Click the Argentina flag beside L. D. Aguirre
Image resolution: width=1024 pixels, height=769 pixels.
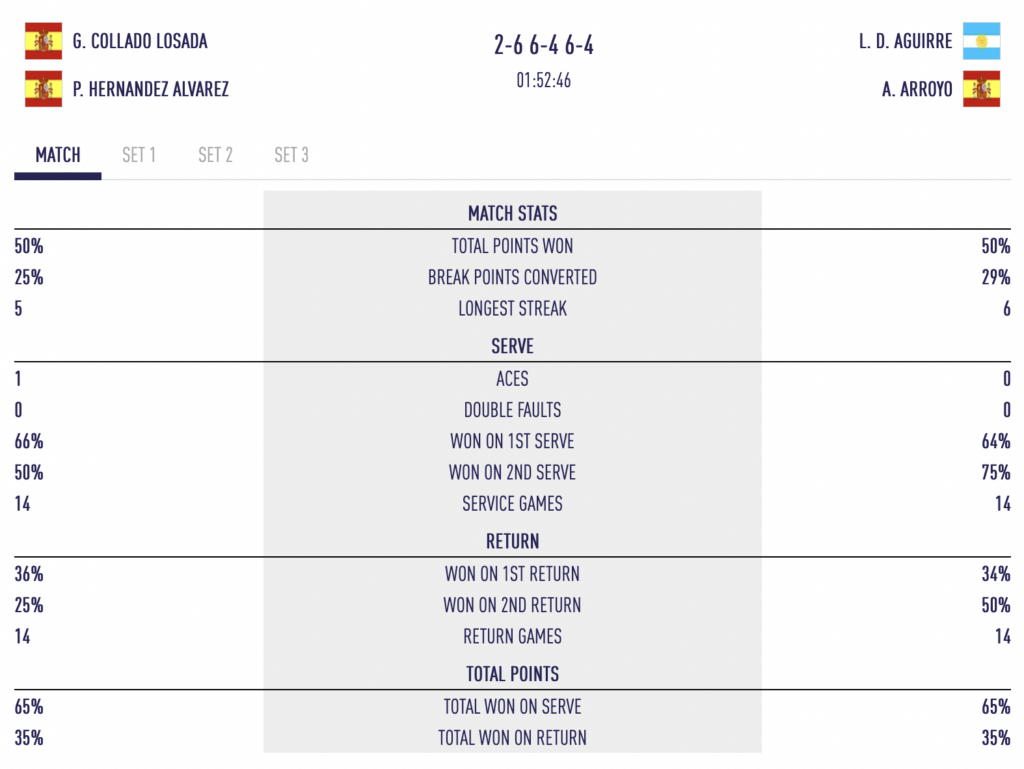click(x=981, y=41)
